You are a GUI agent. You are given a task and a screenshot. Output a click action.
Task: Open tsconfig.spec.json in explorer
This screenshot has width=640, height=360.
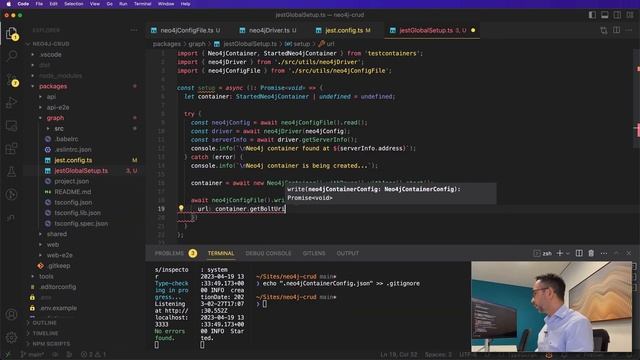[x=81, y=224]
